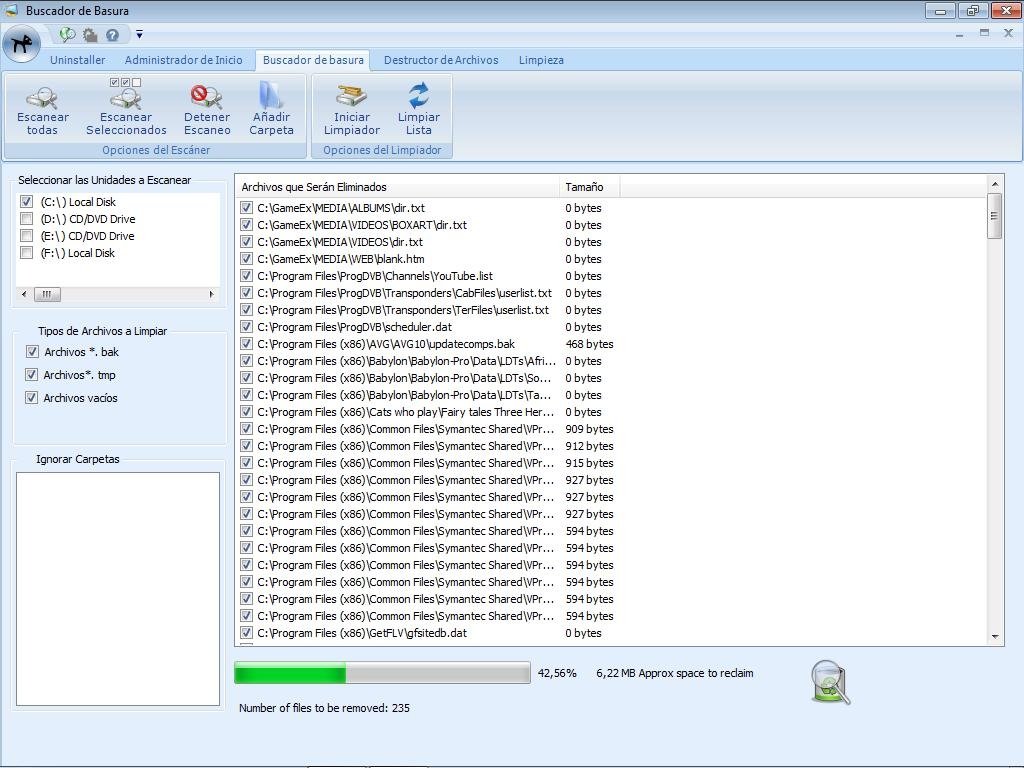Toggle the Archivos *.bak file type
This screenshot has height=768, width=1024.
coord(32,352)
